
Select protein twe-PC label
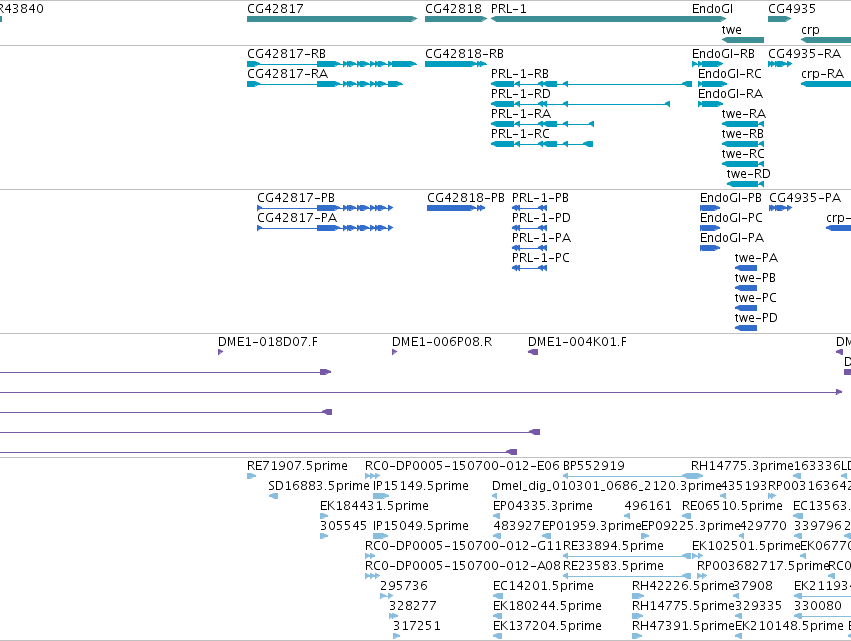click(755, 299)
